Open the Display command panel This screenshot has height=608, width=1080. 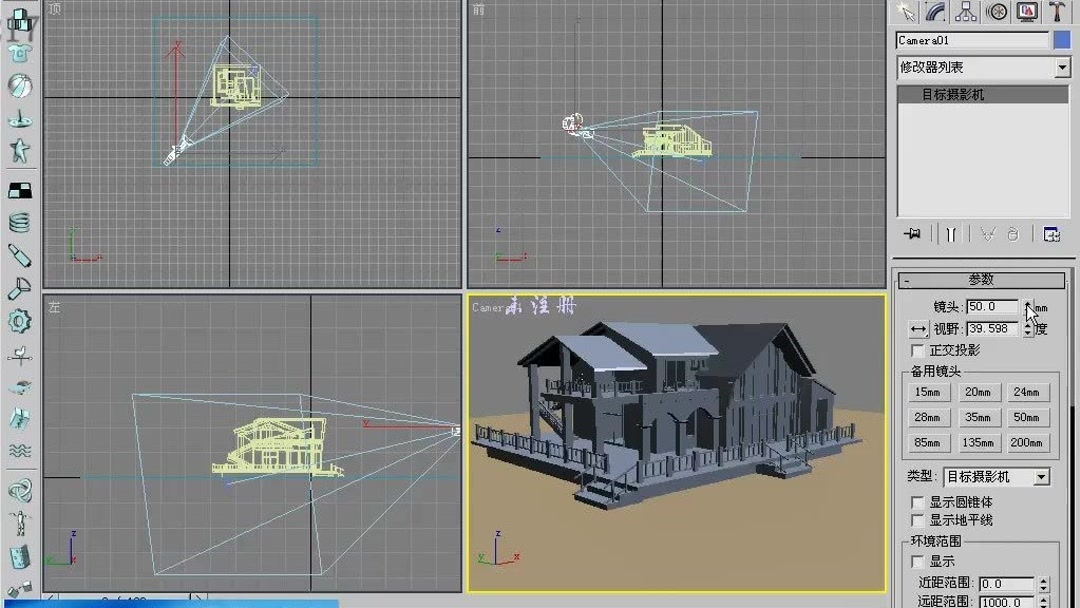click(1026, 12)
